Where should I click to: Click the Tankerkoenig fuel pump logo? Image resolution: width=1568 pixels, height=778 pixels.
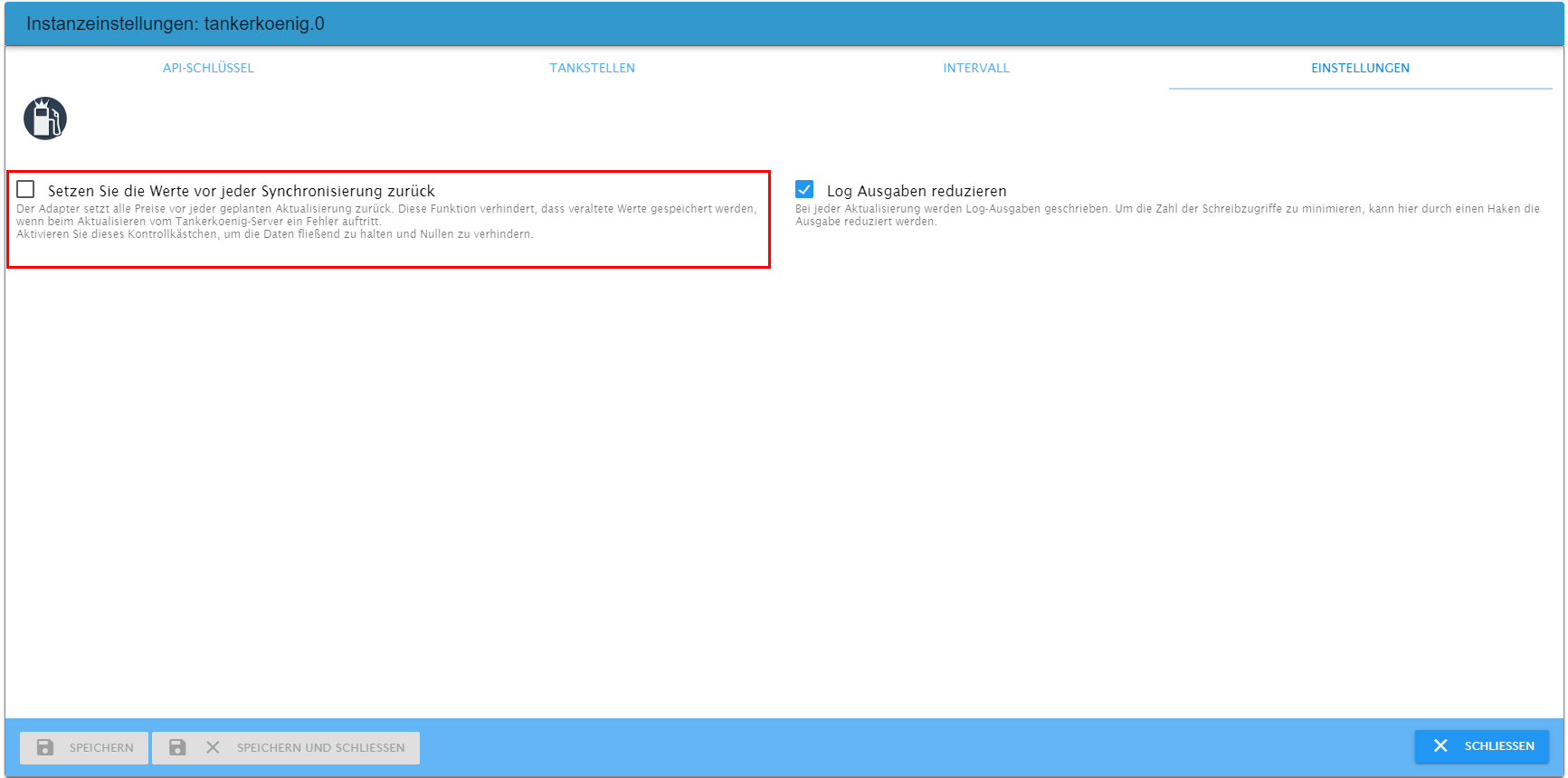click(45, 119)
